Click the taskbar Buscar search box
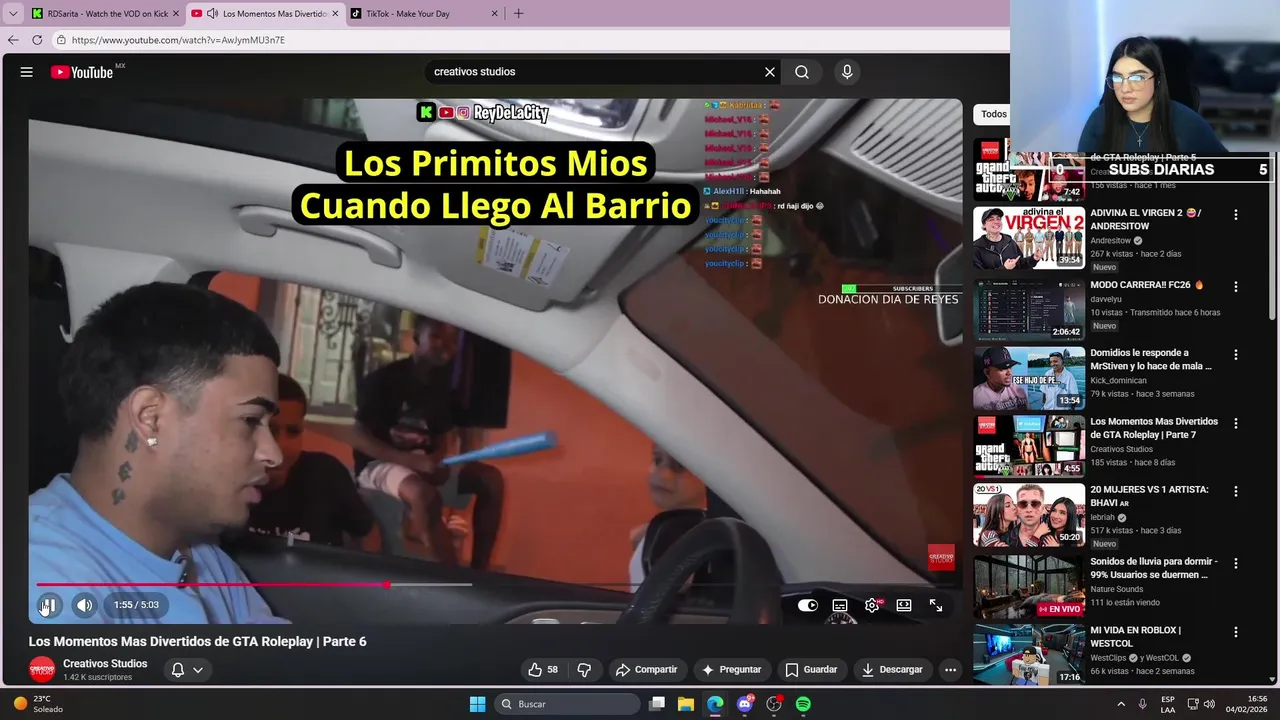Screen dimensions: 1280x720 point(568,704)
